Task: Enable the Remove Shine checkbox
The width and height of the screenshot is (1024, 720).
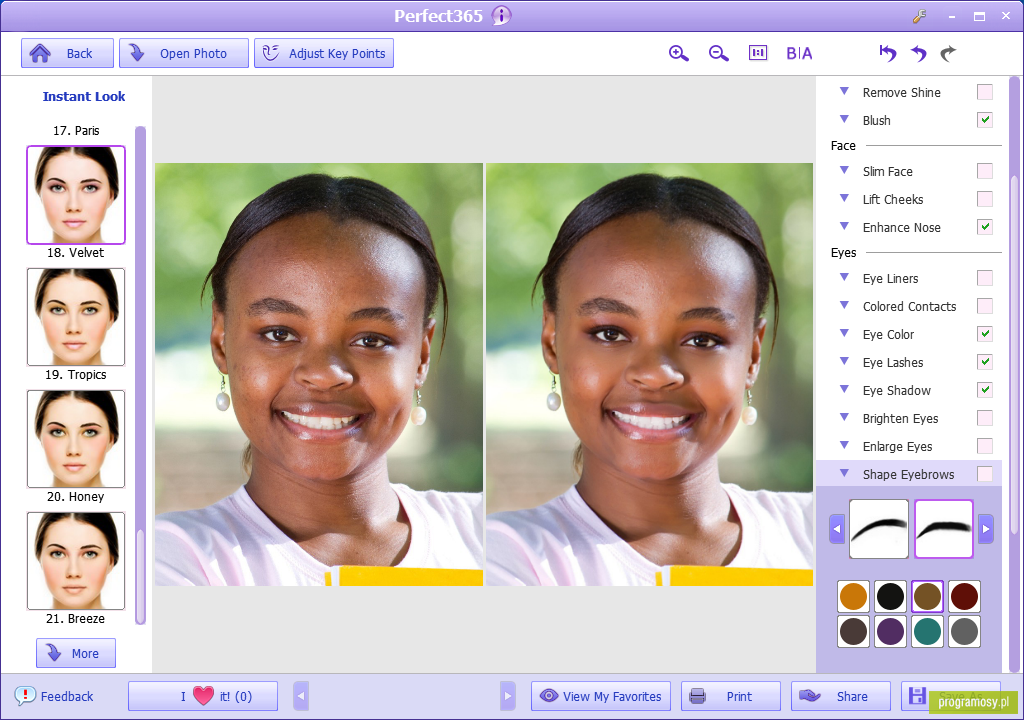Action: coord(985,92)
